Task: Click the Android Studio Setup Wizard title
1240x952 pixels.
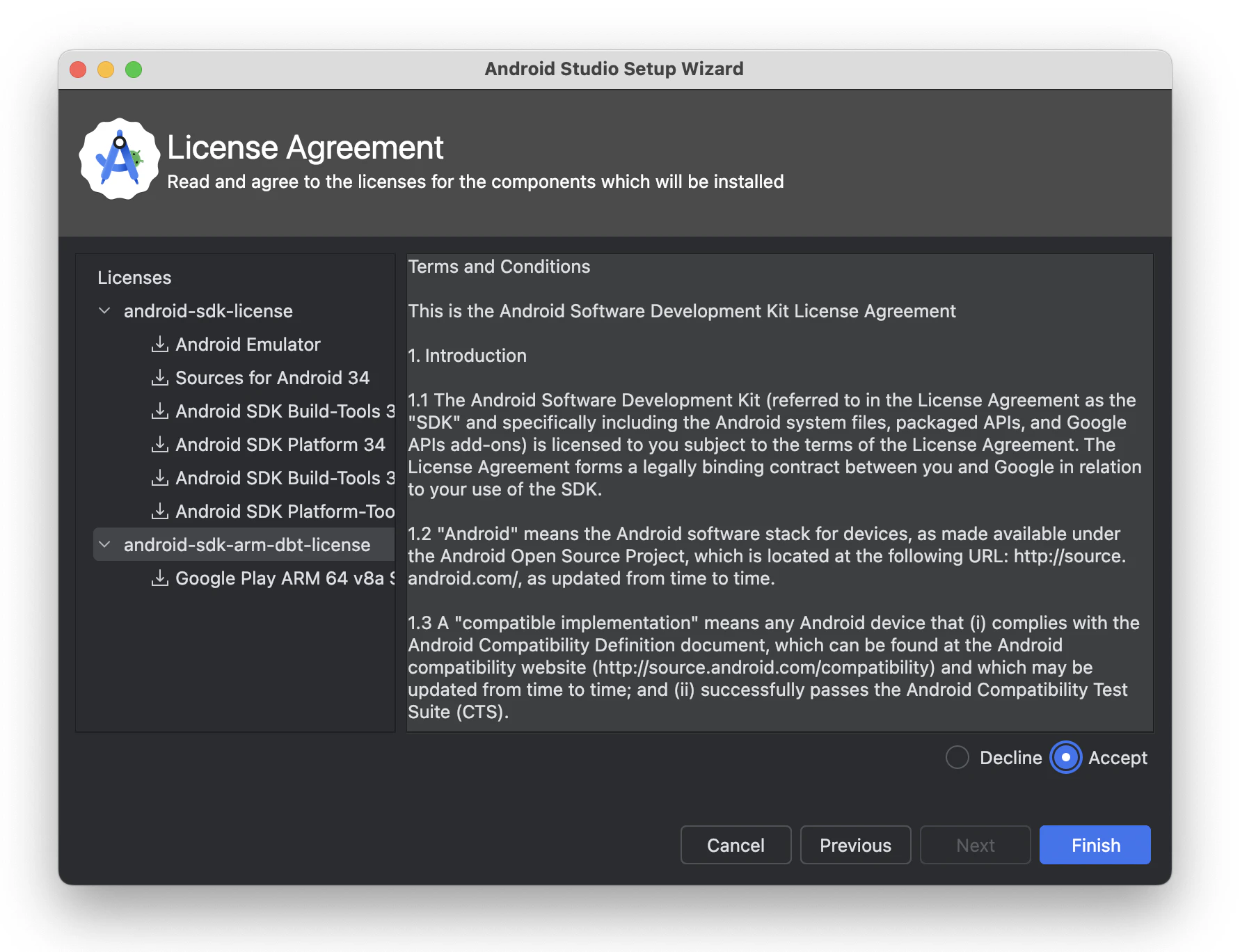Action: [614, 69]
